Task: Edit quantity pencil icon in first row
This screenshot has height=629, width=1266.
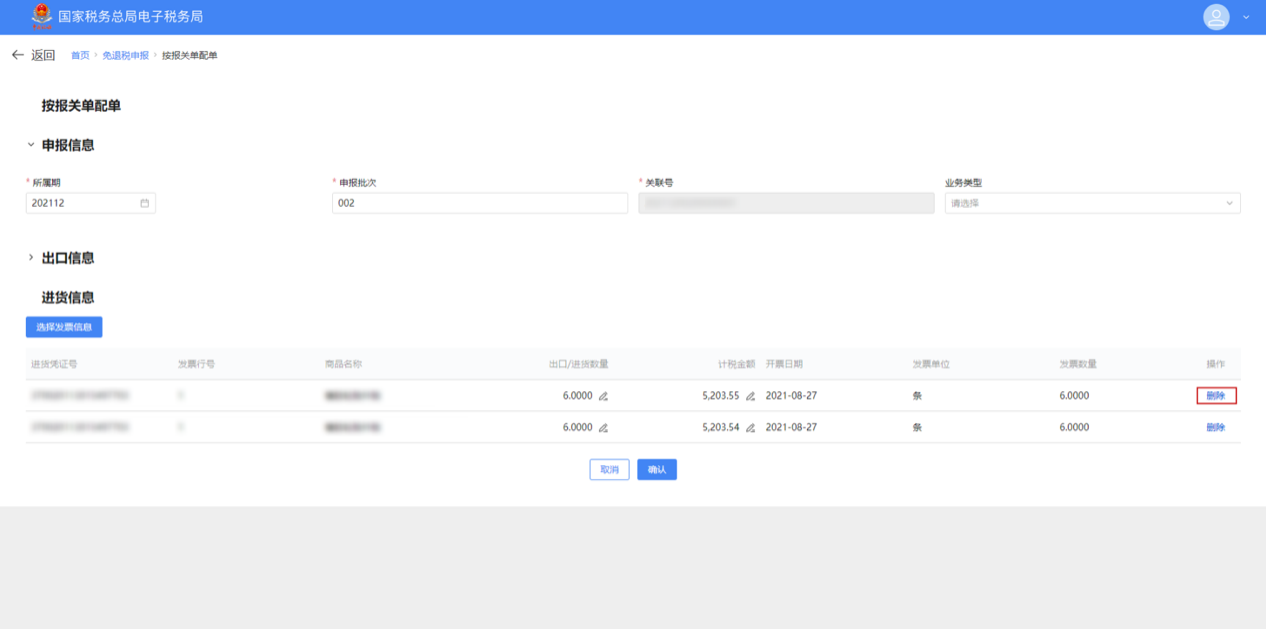Action: pyautogui.click(x=603, y=396)
